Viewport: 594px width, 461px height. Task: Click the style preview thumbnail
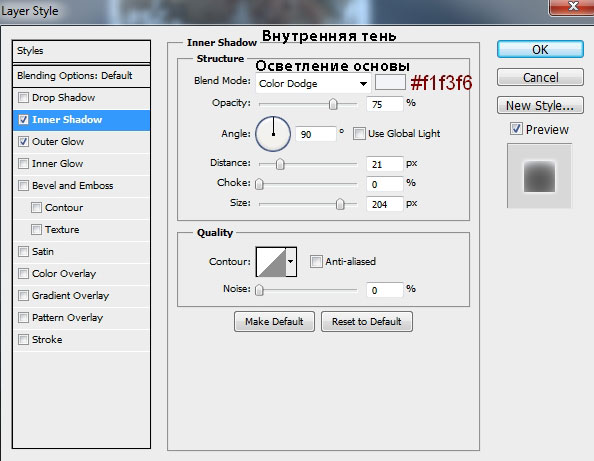[539, 176]
